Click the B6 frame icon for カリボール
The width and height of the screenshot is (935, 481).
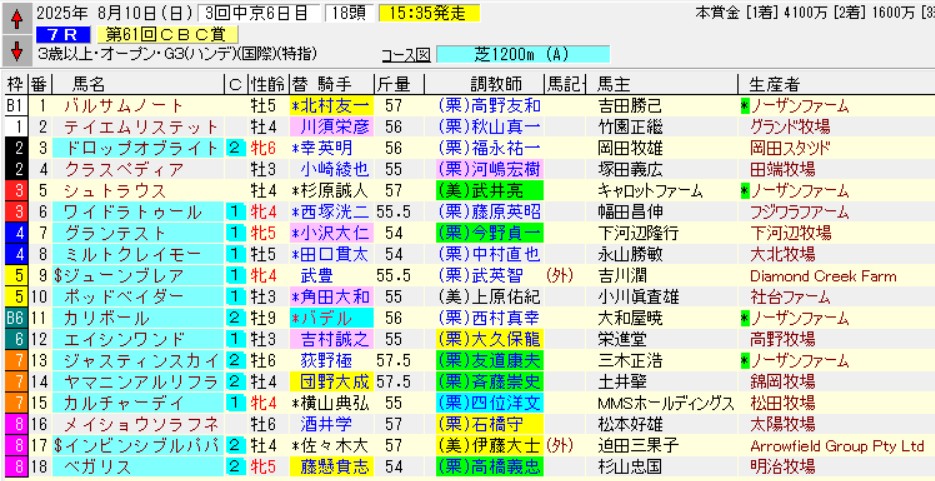pyautogui.click(x=14, y=317)
